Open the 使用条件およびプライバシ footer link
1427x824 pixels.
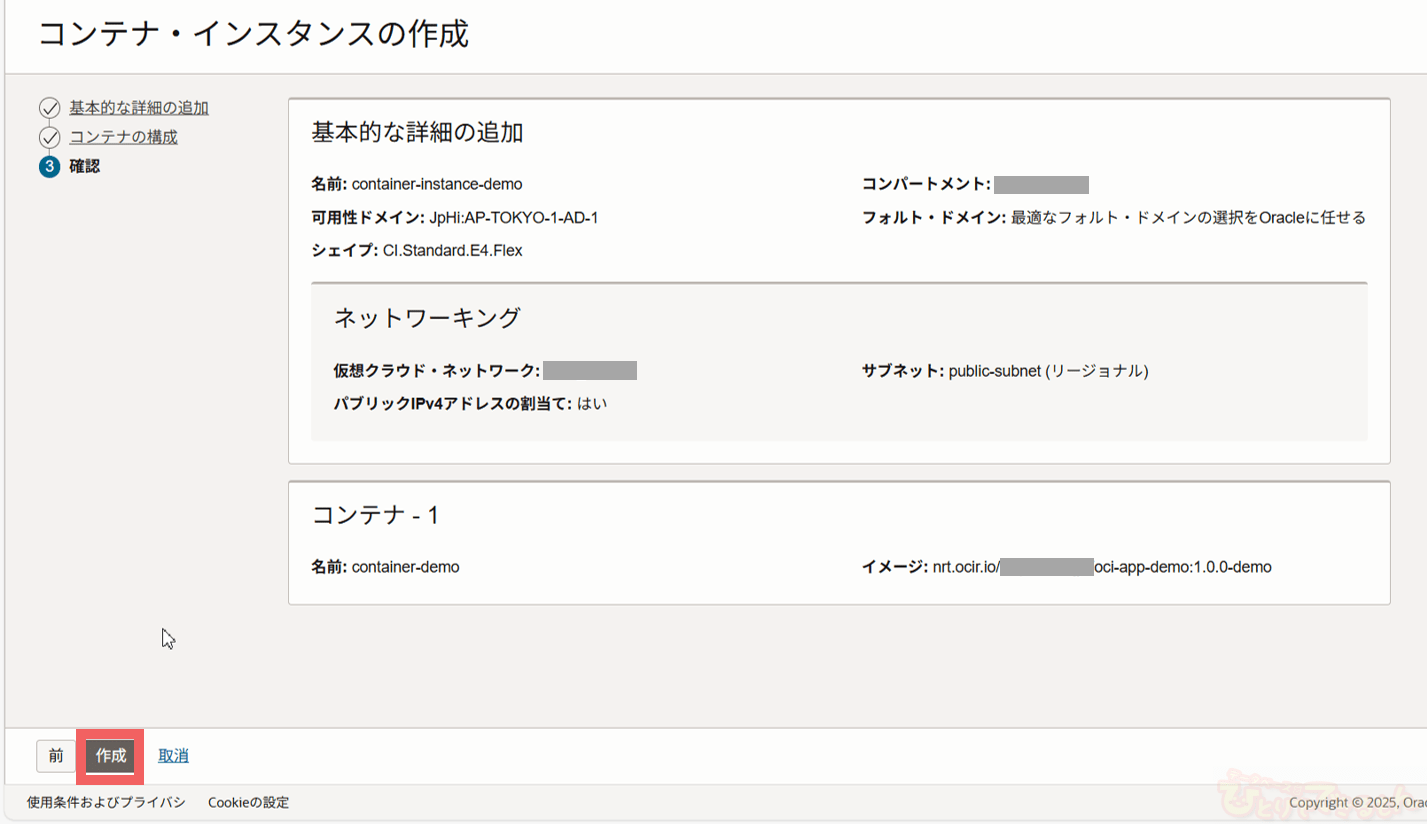pyautogui.click(x=106, y=802)
